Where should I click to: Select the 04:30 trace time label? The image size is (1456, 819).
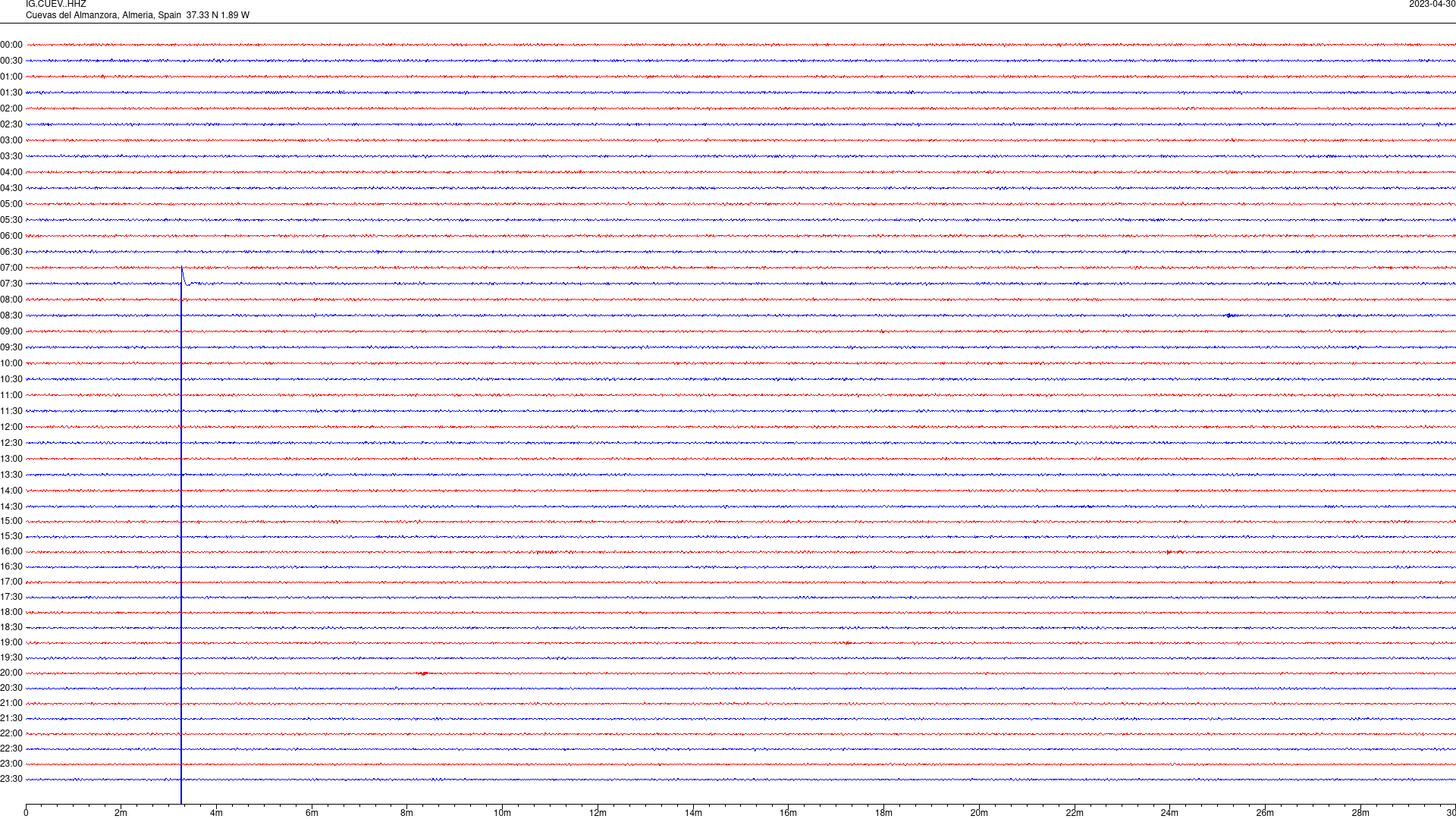[x=11, y=188]
